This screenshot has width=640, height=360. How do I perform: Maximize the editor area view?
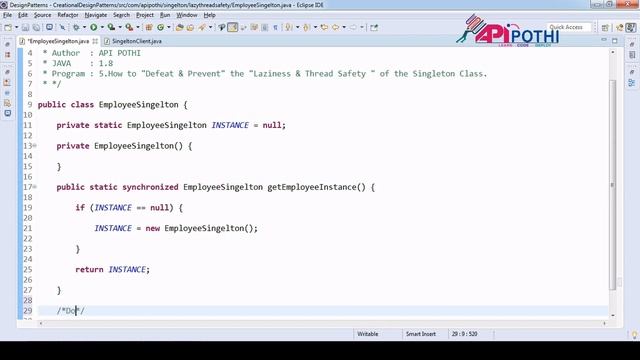615,40
